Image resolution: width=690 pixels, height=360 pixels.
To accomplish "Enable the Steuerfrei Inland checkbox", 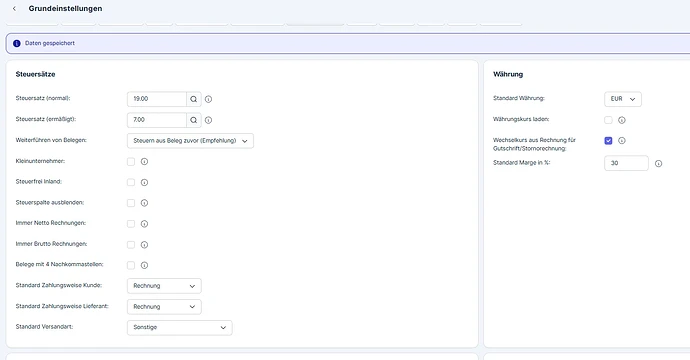I will [131, 182].
